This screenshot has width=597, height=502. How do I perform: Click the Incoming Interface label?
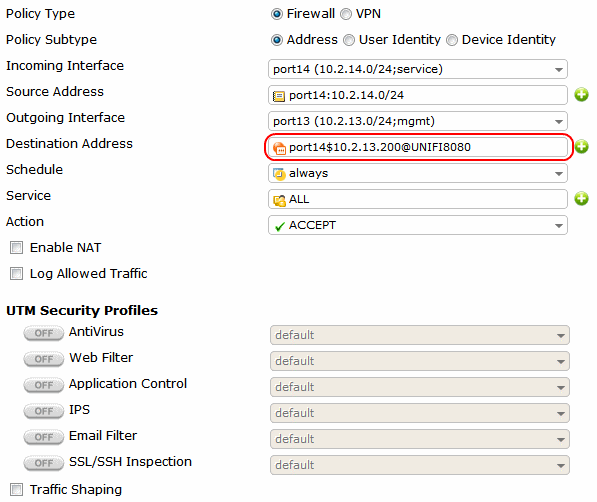[65, 66]
